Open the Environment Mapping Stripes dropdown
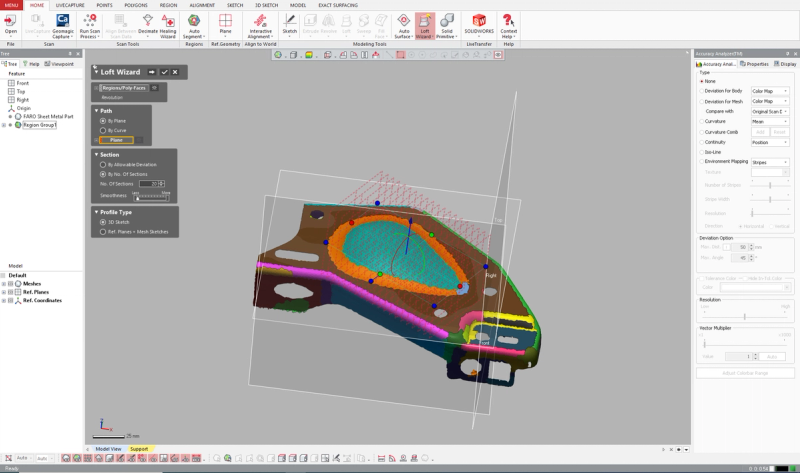 770,162
